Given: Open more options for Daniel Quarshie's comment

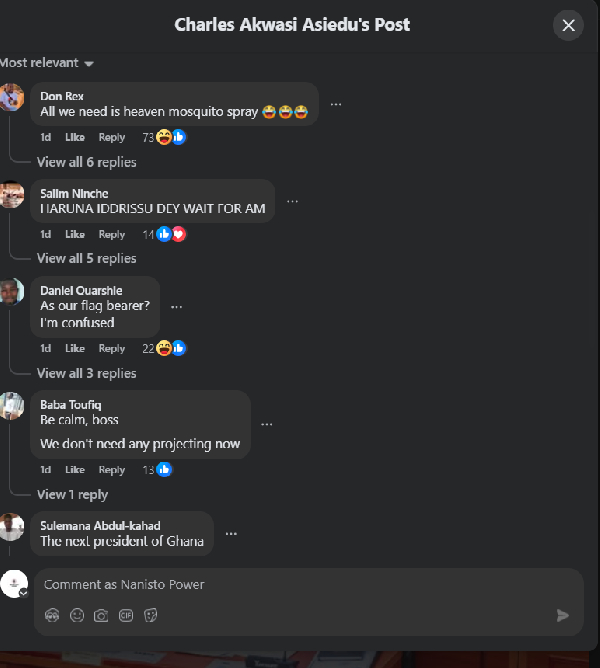Looking at the screenshot, I should point(177,306).
